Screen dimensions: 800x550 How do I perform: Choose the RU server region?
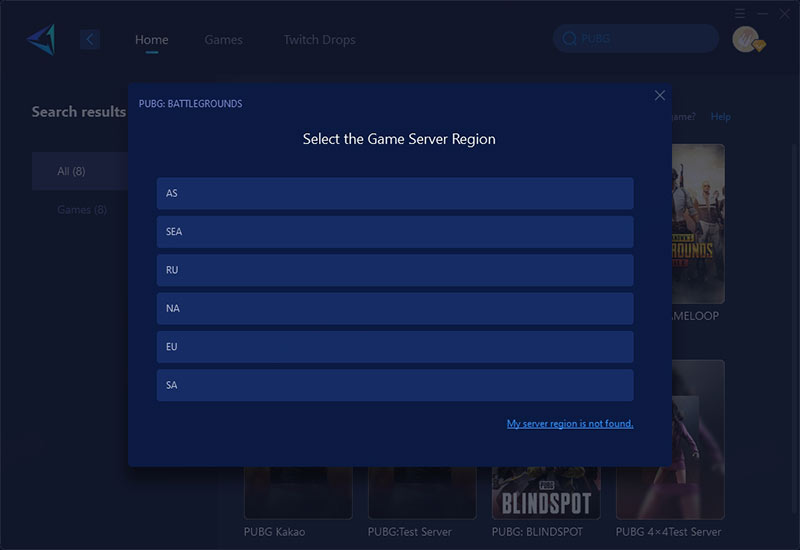395,270
